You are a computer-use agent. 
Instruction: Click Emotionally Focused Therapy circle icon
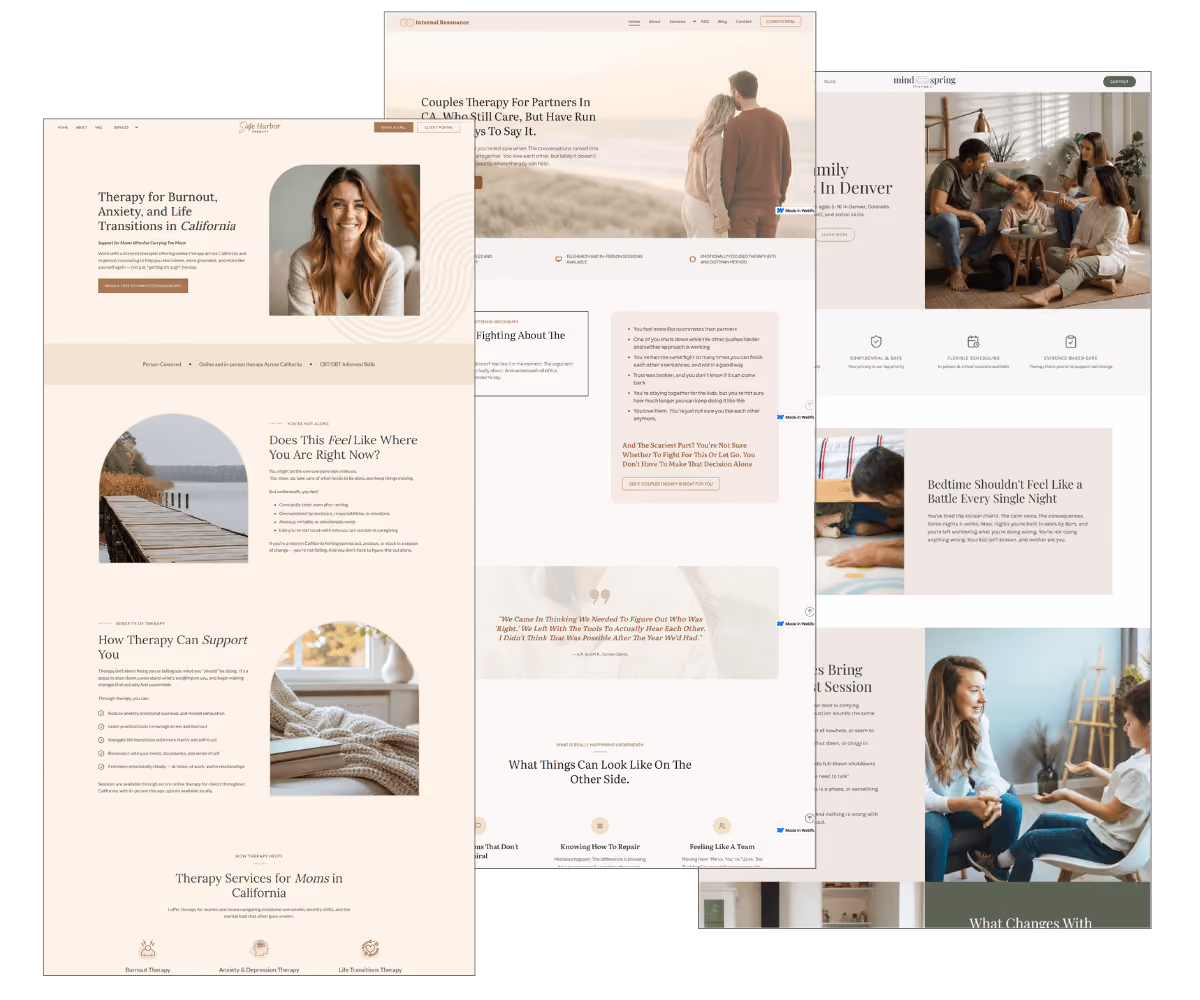(693, 259)
